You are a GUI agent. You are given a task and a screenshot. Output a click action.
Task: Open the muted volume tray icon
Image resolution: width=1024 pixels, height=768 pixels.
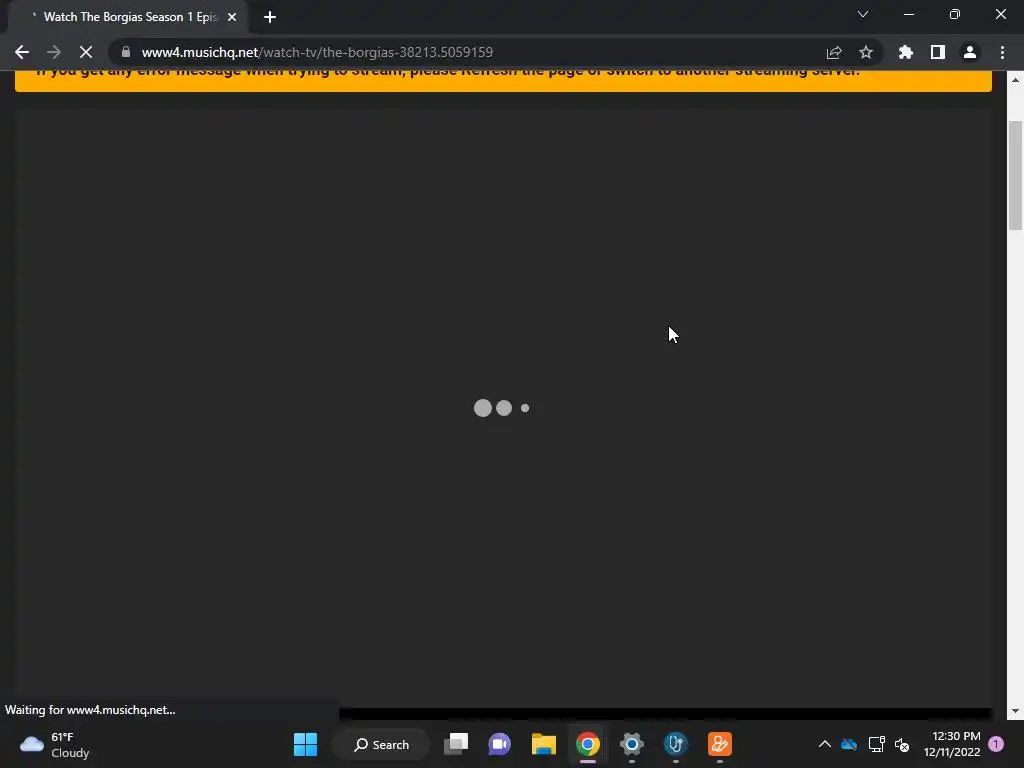point(902,744)
